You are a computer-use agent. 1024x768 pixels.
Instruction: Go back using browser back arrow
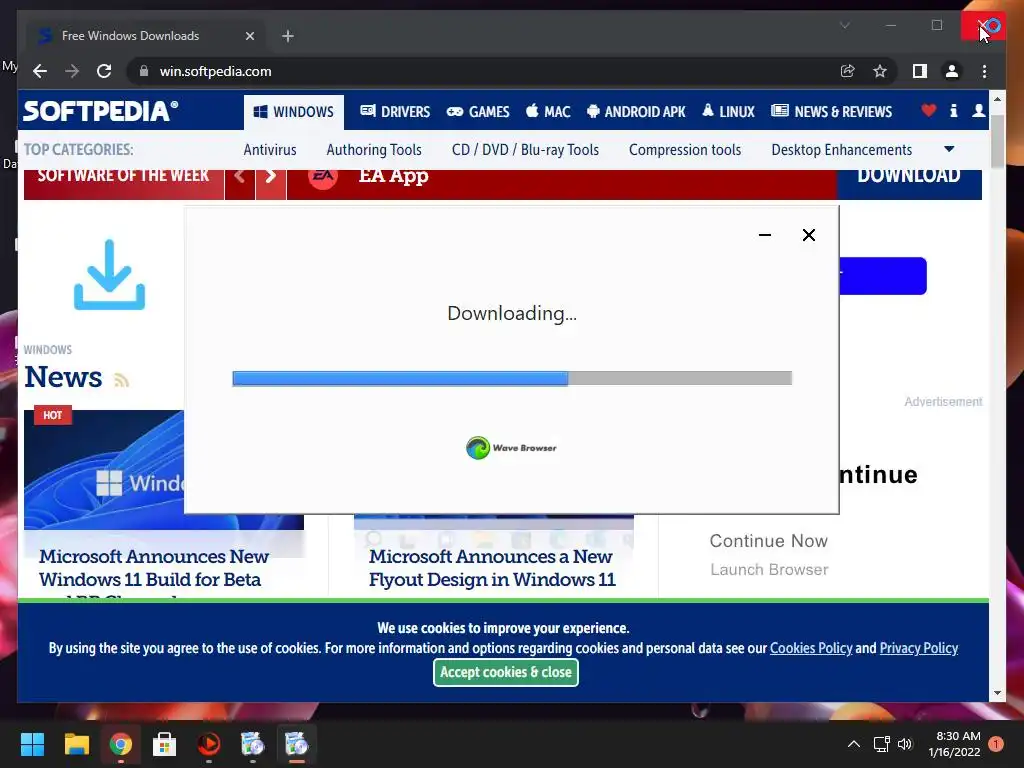40,71
